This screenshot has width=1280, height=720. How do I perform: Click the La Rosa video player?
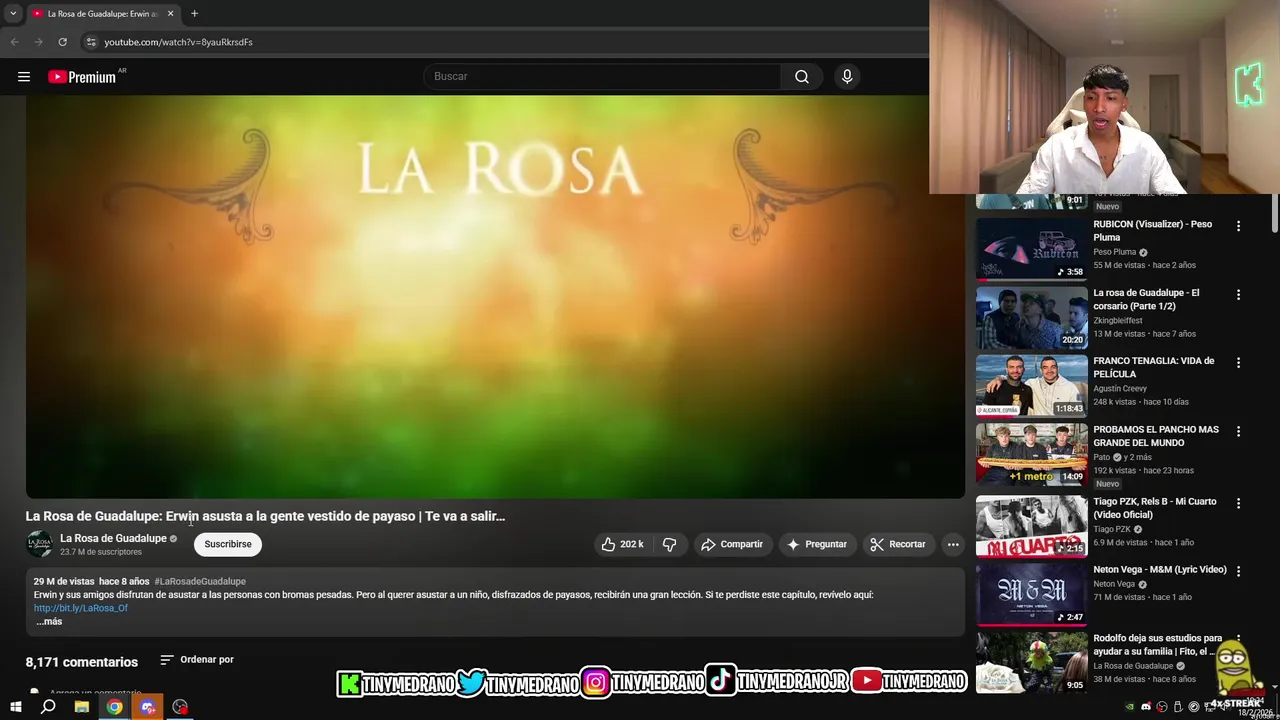click(495, 296)
